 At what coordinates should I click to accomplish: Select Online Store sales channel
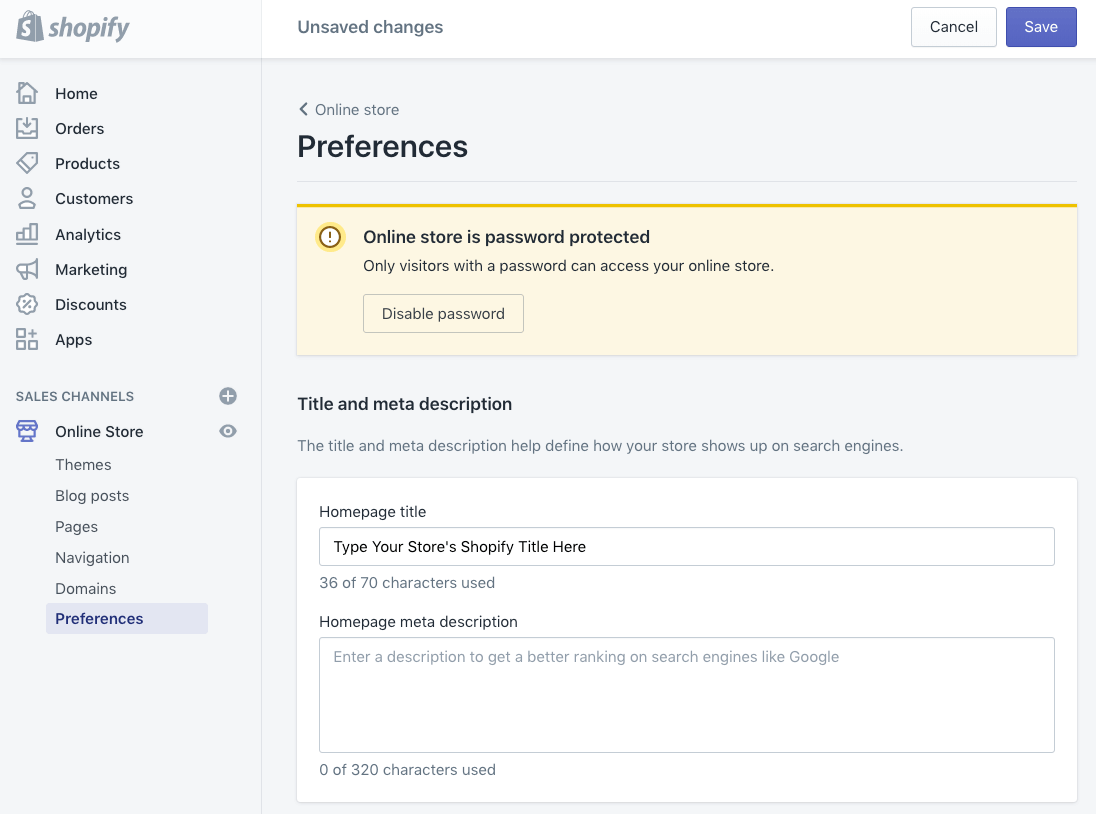coord(99,432)
